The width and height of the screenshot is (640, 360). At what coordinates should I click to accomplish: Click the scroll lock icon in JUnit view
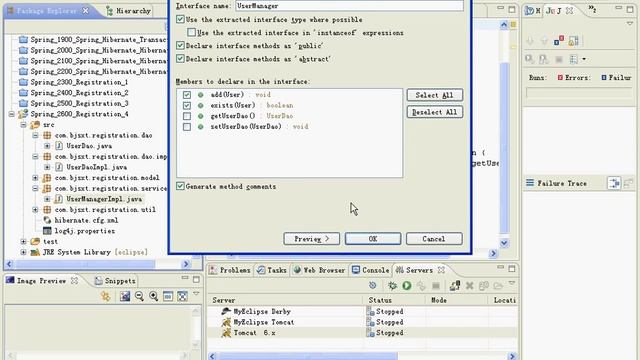[573, 40]
